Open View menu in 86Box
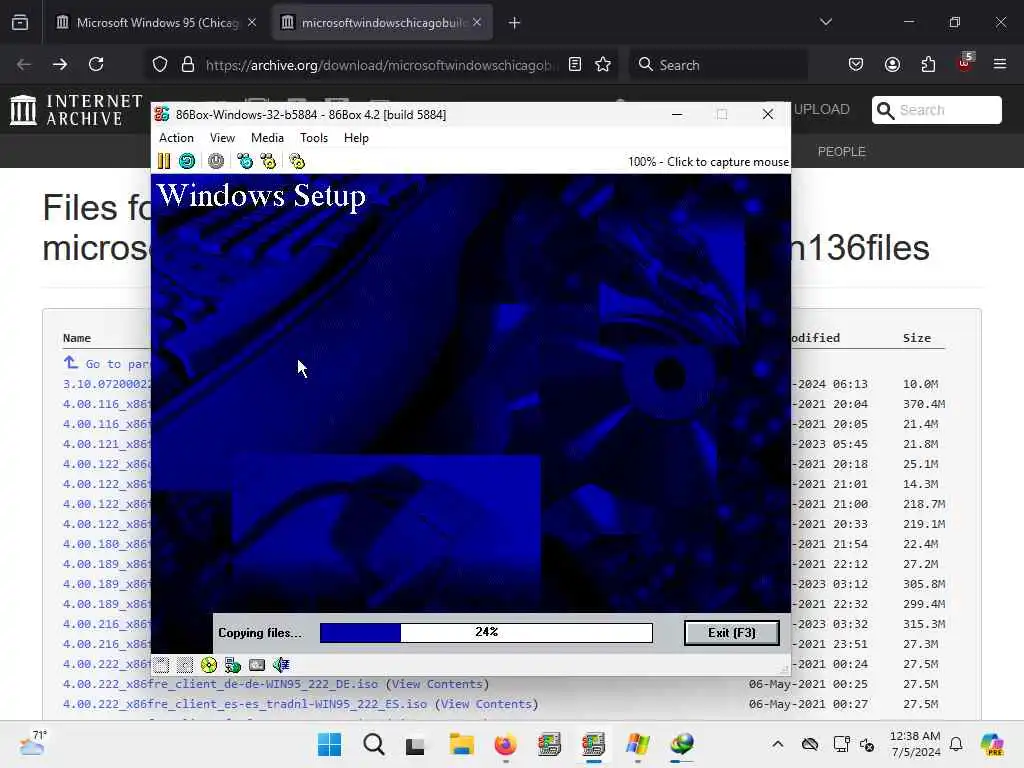 [222, 138]
